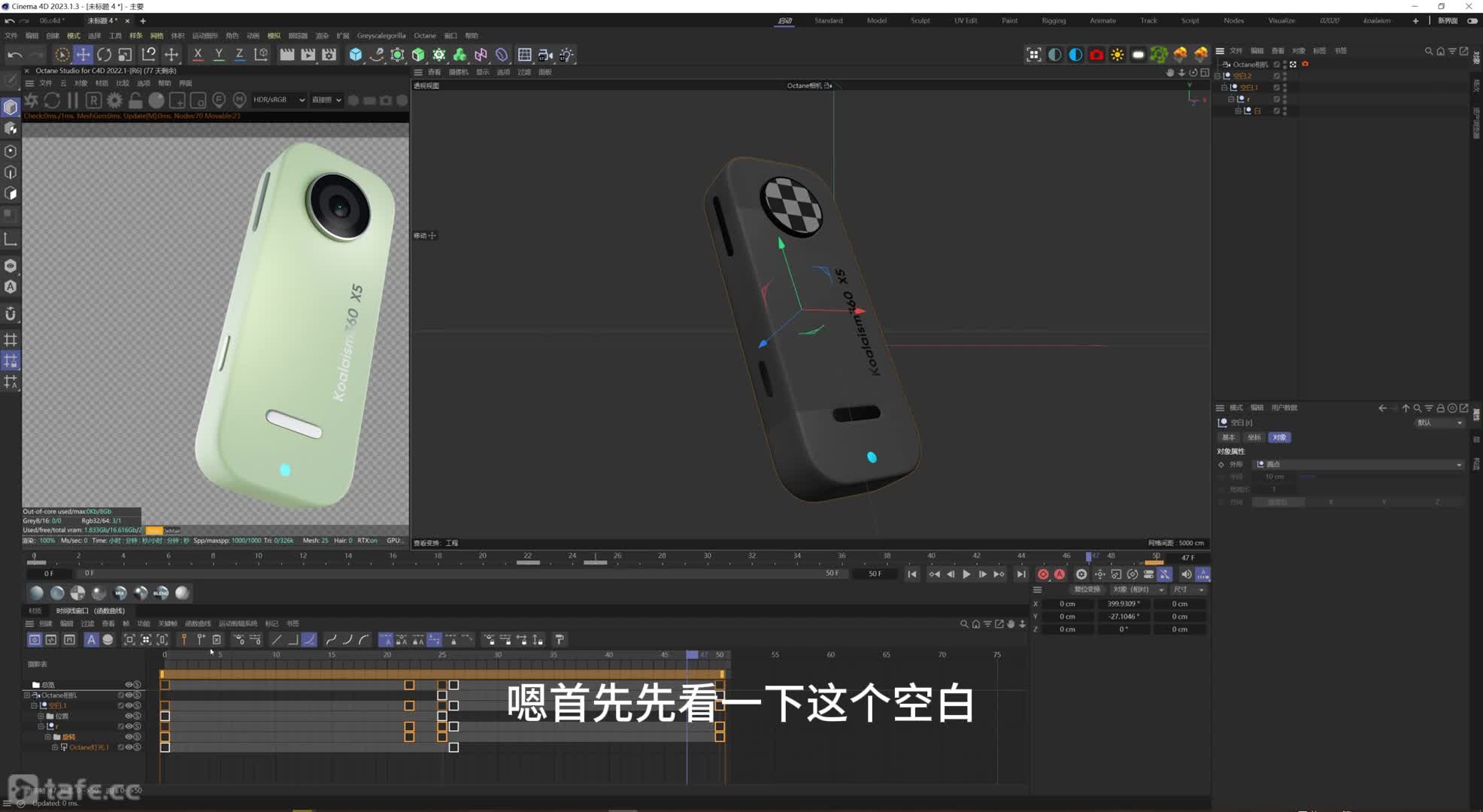Edit the rotation value 399.9309°

coord(1124,604)
